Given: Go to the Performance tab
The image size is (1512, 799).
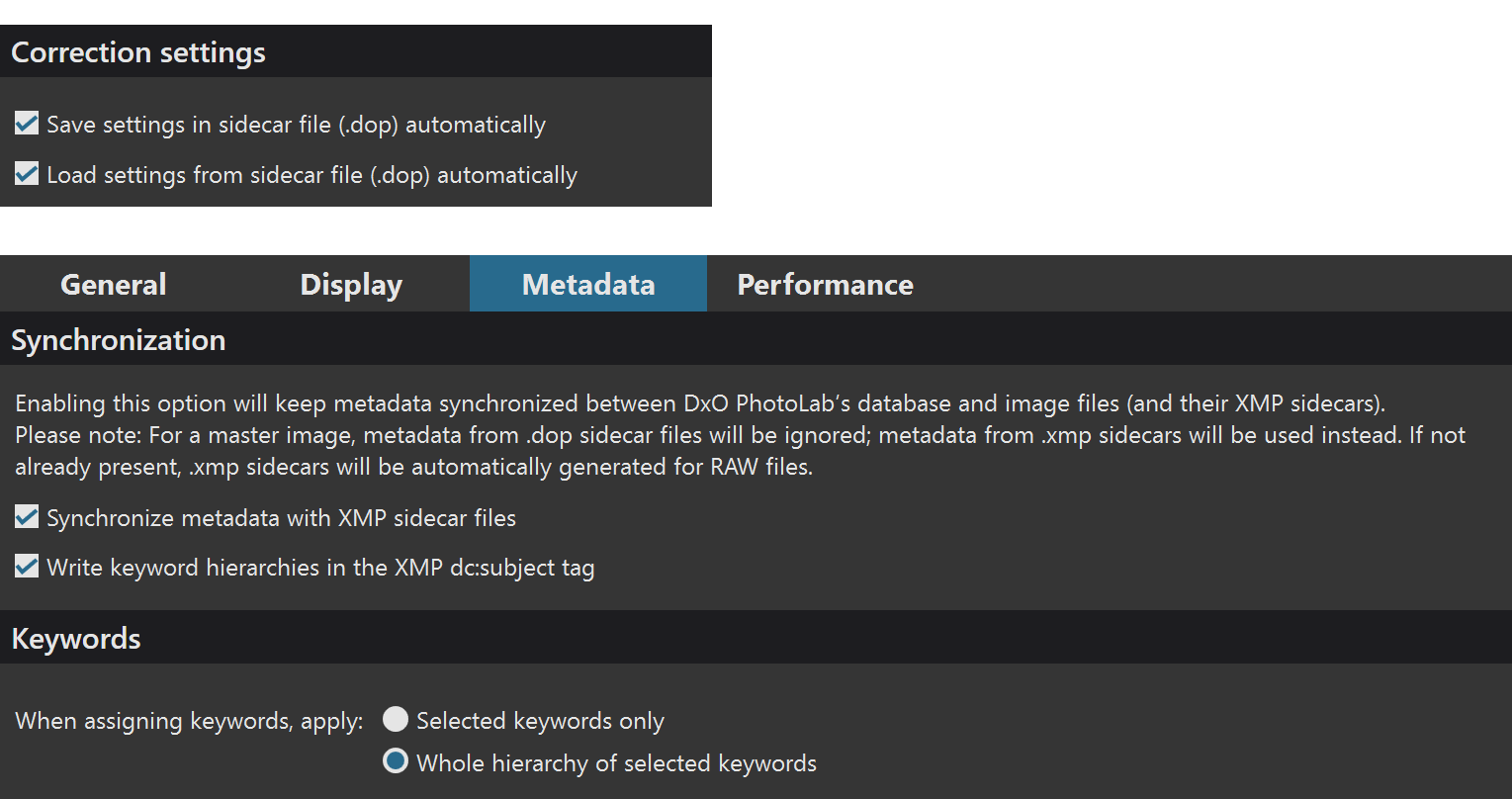Looking at the screenshot, I should tap(825, 285).
